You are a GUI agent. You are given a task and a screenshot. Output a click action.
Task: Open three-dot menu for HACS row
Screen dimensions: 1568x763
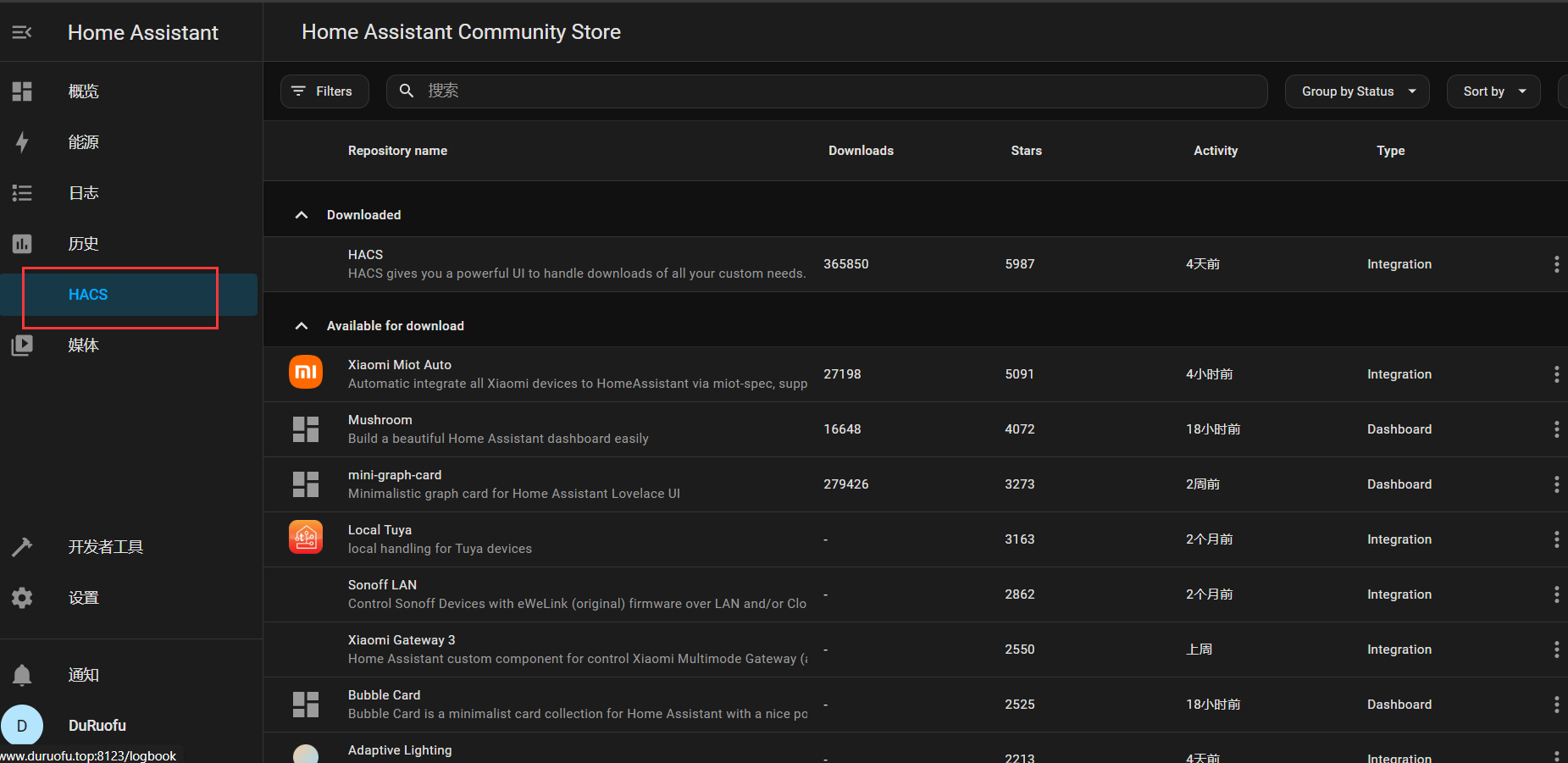pos(1556,264)
